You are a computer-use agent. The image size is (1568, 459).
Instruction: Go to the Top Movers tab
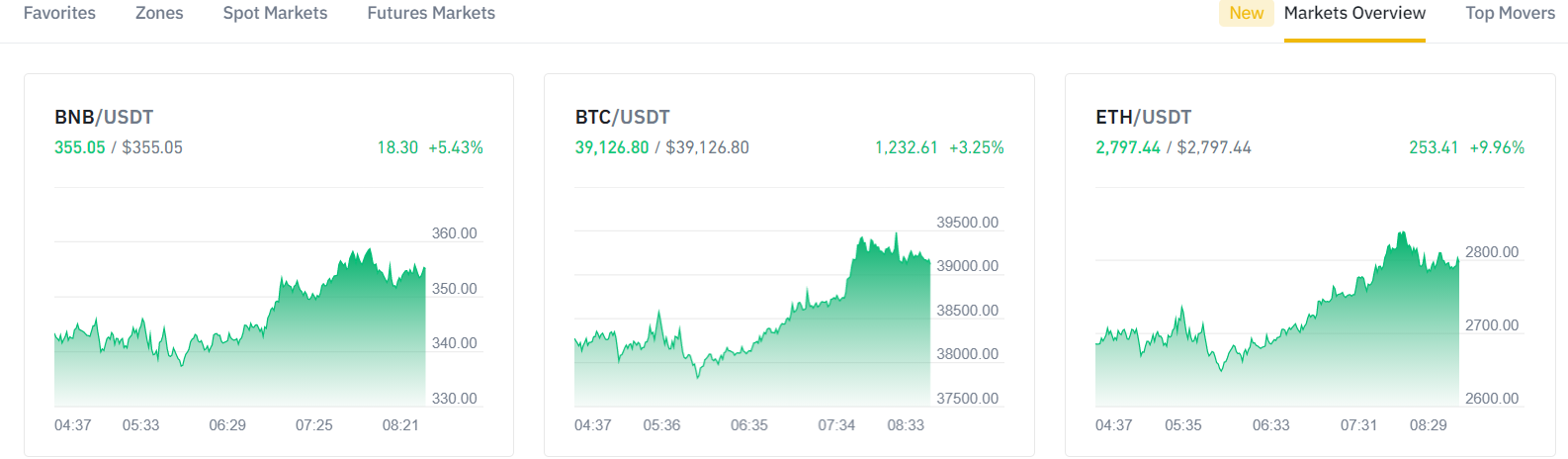(1510, 14)
